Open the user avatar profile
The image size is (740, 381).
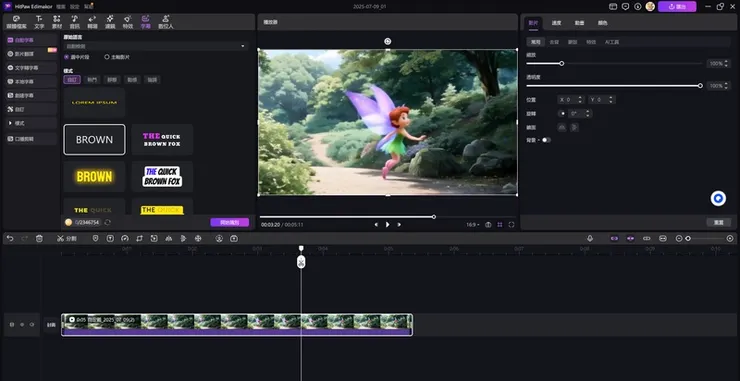pyautogui.click(x=650, y=7)
